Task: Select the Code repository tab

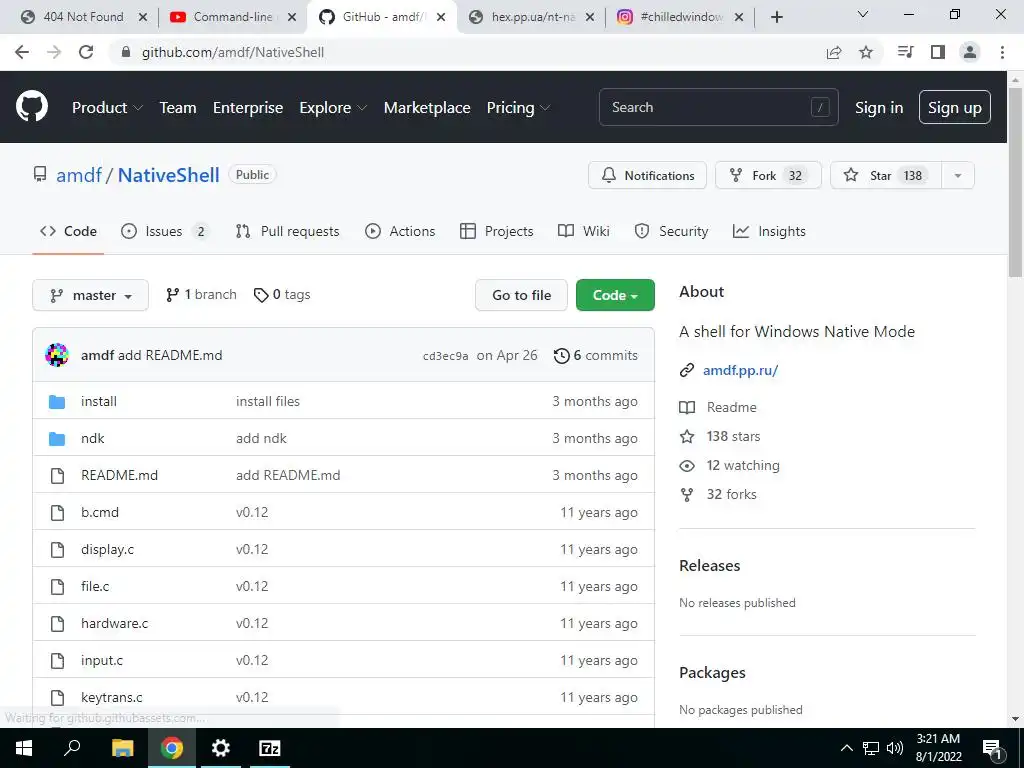Action: tap(68, 231)
